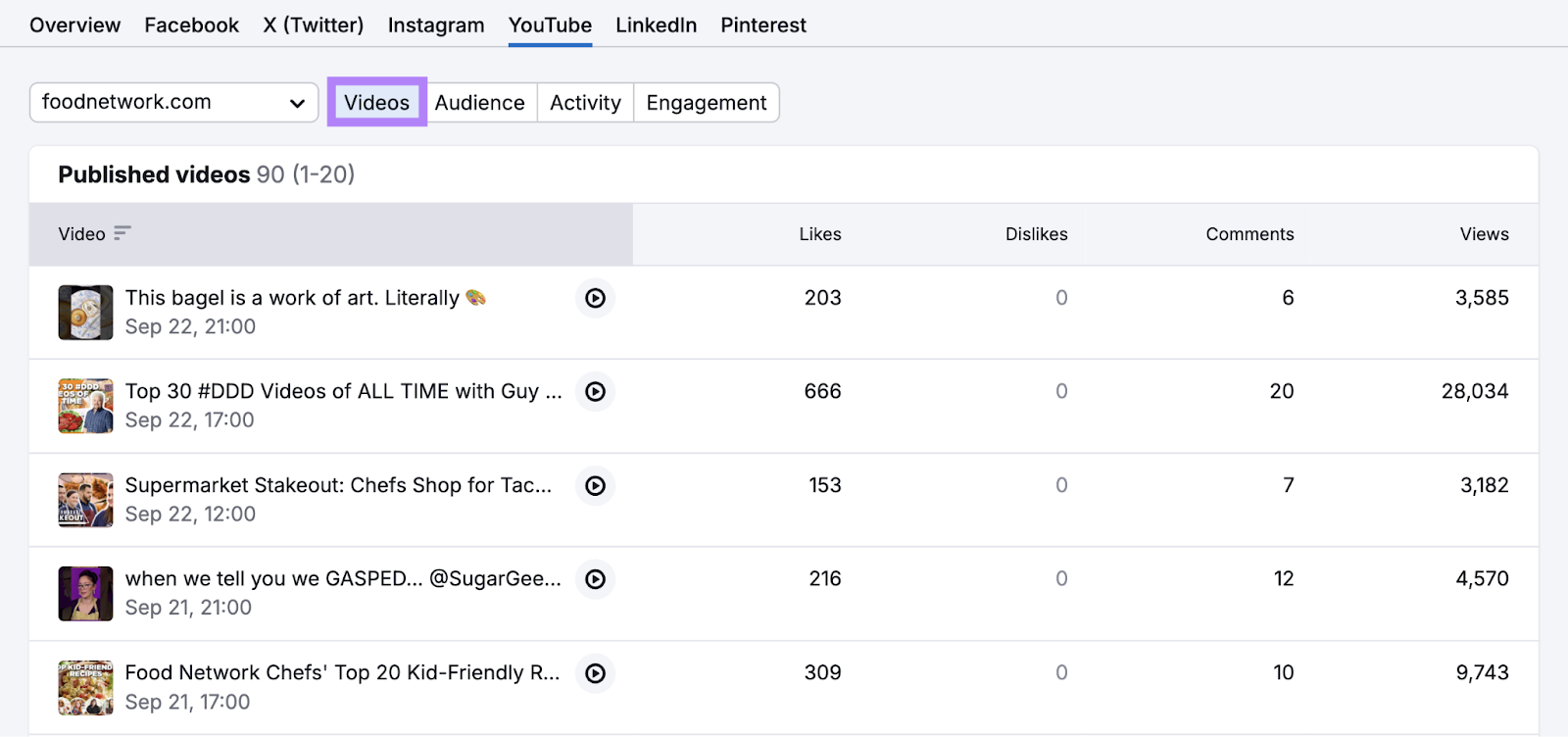Click play icon for Supermarket Stakeout video
This screenshot has height=737, width=1568.
[595, 486]
